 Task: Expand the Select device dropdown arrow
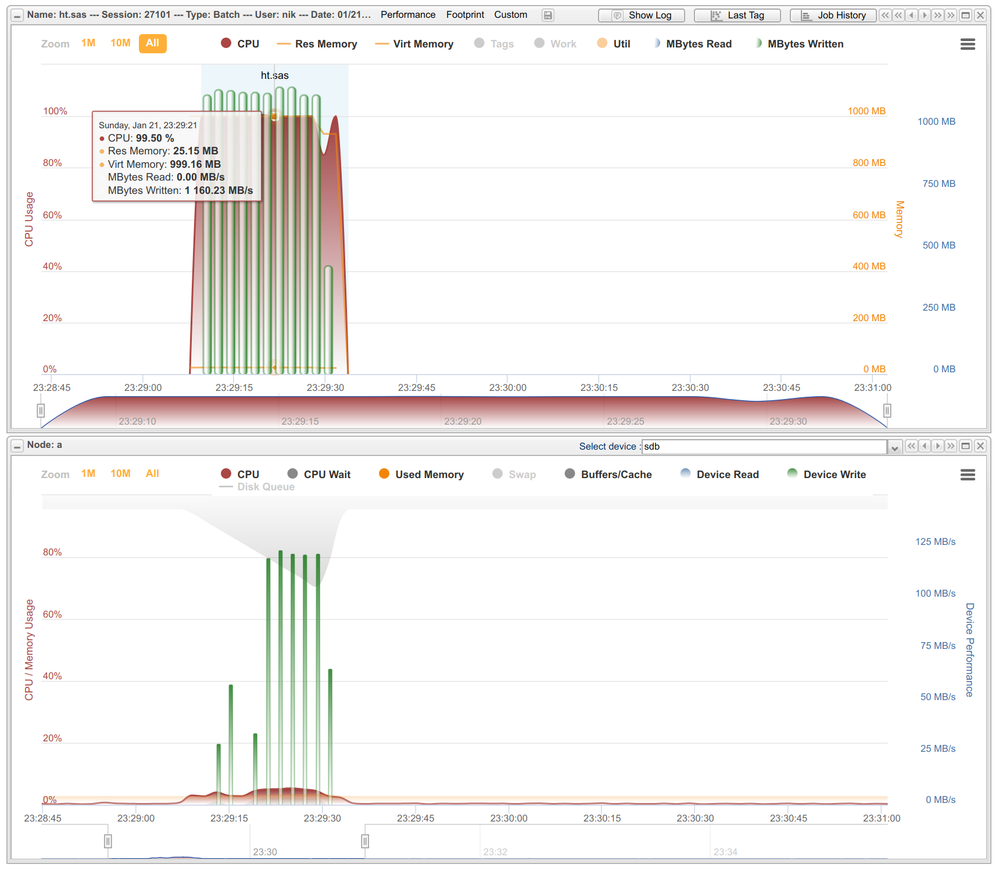point(895,447)
